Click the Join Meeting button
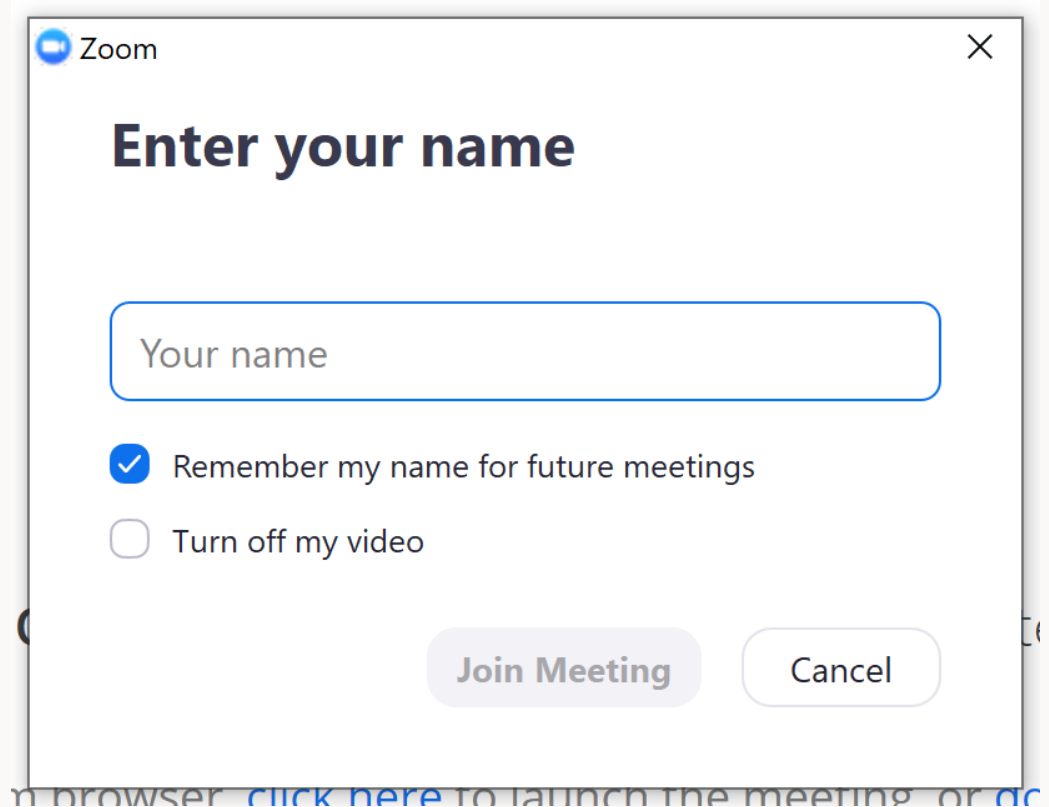 click(x=563, y=668)
